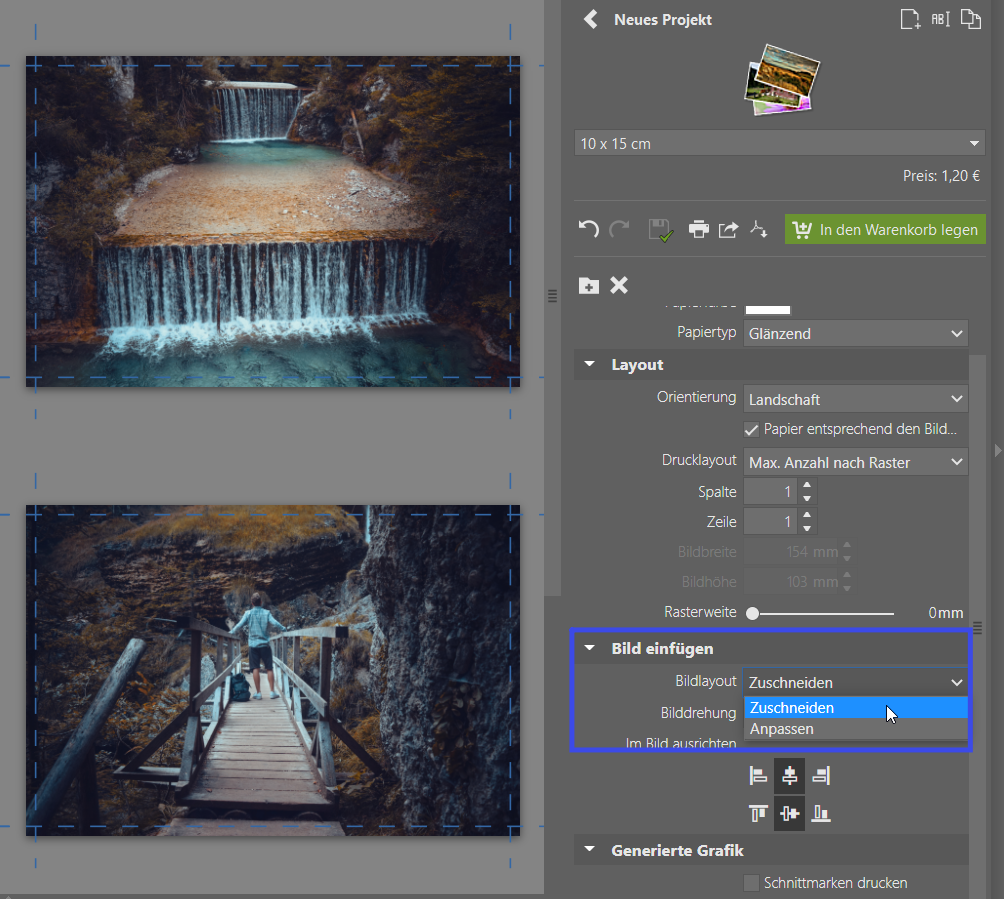Open the 10 x 15 cm size dropdown
Viewport: 1004px width, 899px height.
pos(780,144)
